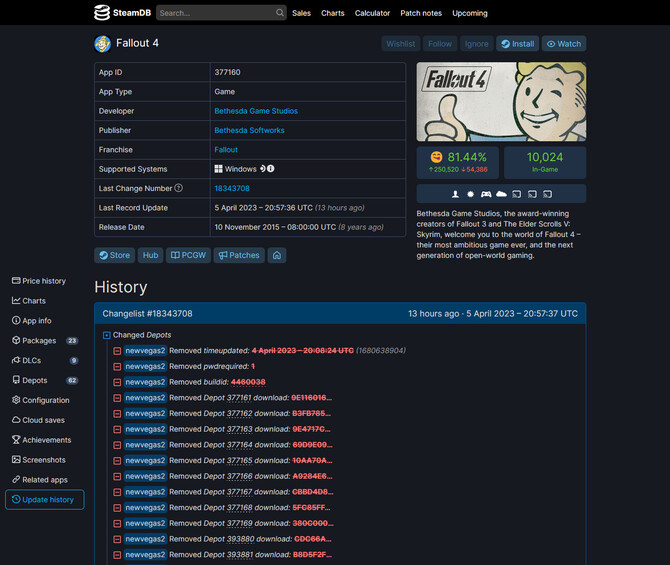This screenshot has width=670, height=565.
Task: Open Bethesda Game Studios developer link
Action: (256, 111)
